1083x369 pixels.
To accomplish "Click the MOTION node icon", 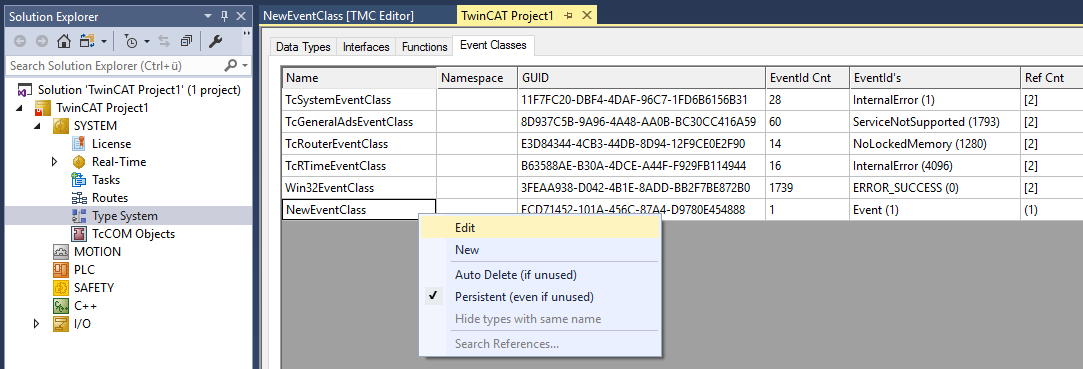I will click(61, 252).
